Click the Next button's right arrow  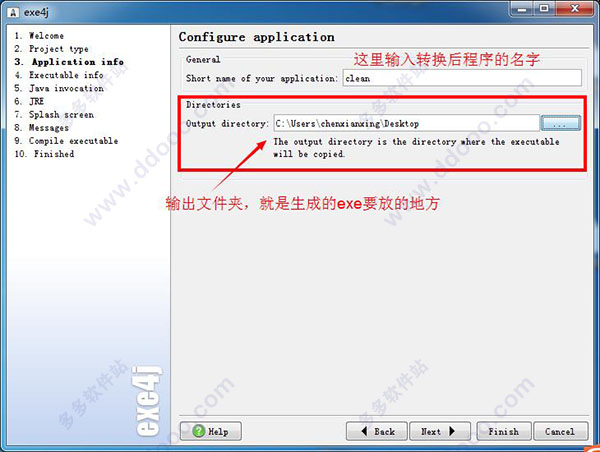(452, 431)
